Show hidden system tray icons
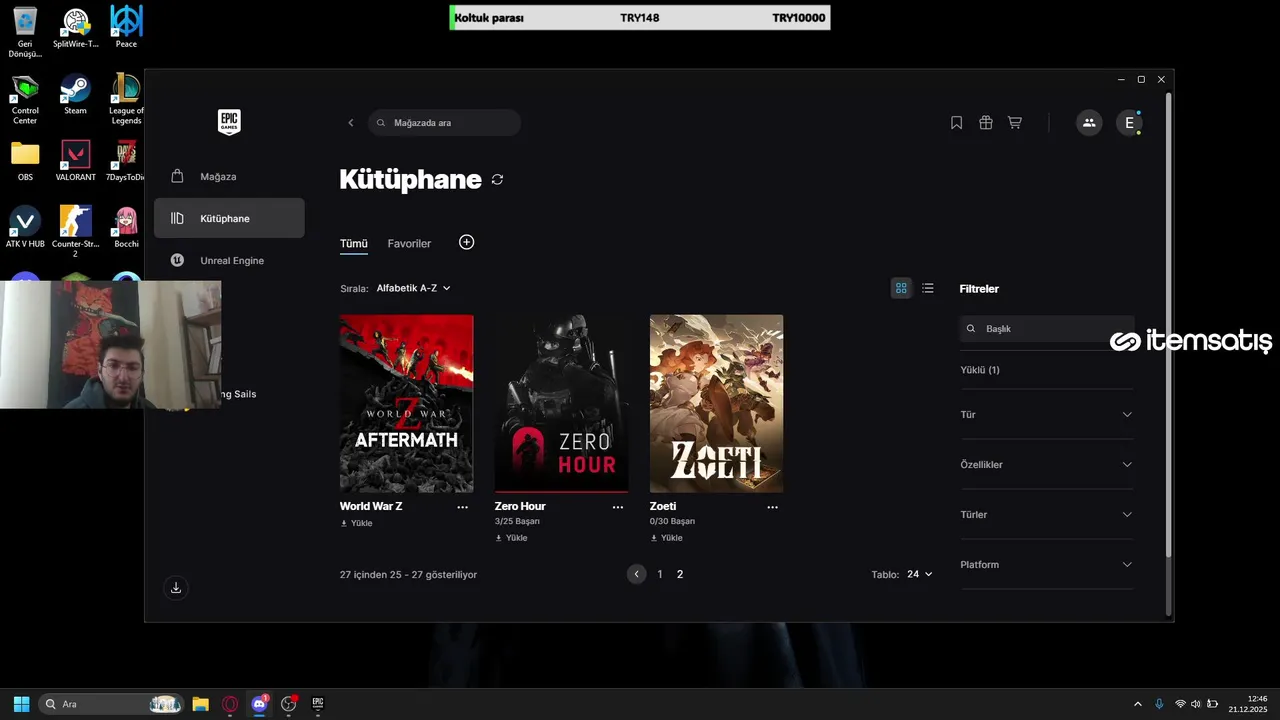1280x720 pixels. 1137,704
